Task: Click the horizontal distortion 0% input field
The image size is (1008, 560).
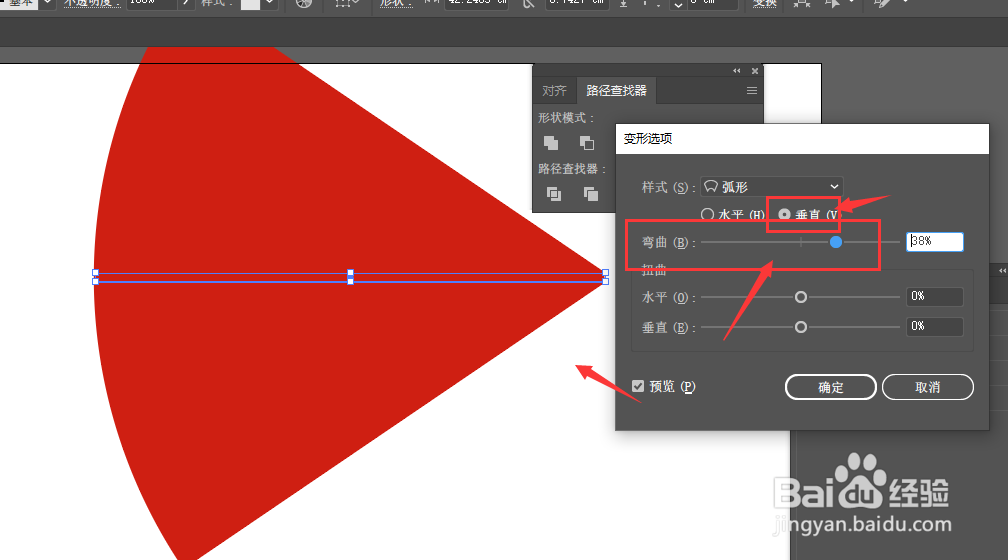Action: (x=935, y=296)
